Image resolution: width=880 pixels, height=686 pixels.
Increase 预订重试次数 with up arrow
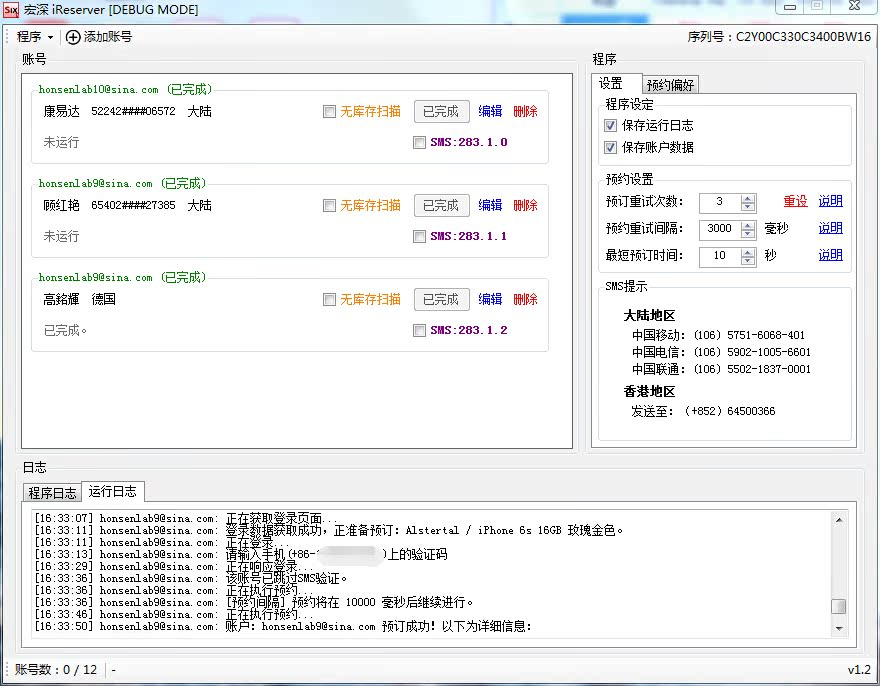pyautogui.click(x=748, y=197)
